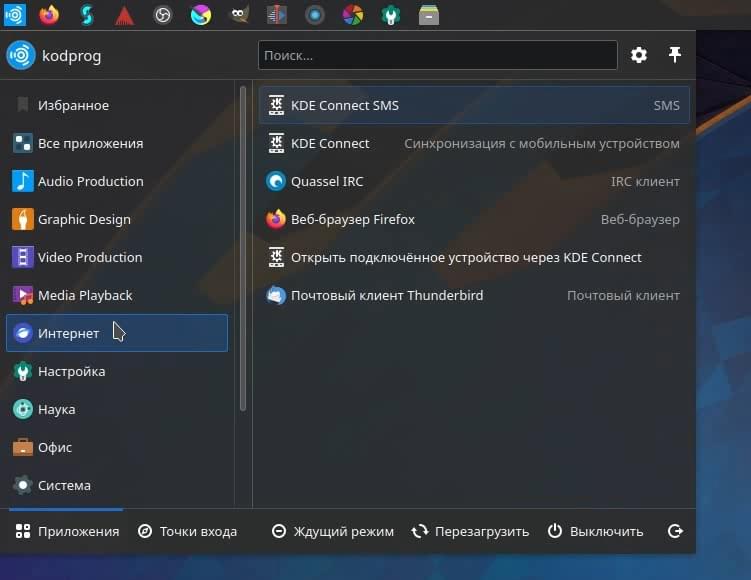Open the Офис category

click(x=117, y=447)
